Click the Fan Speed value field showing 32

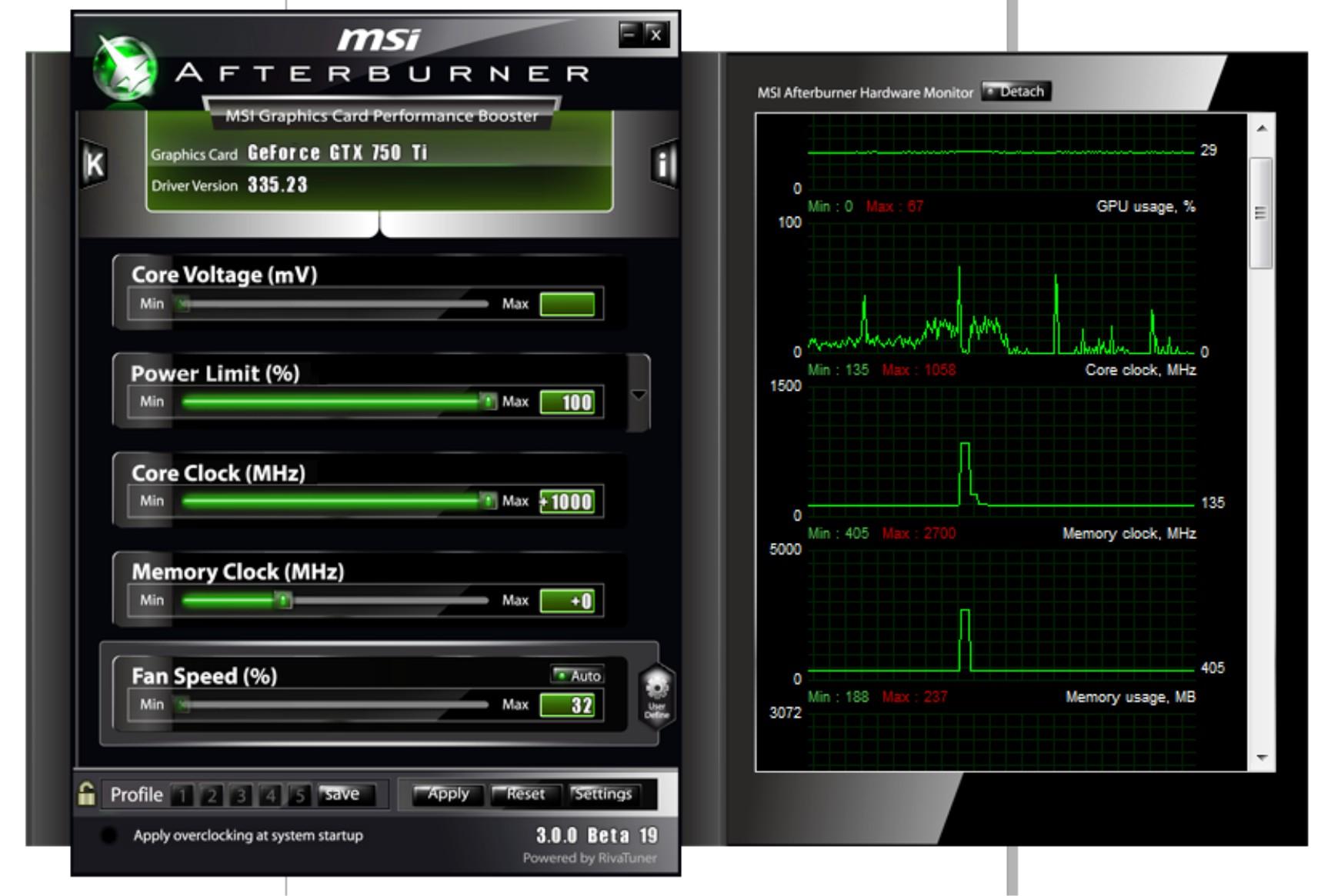pyautogui.click(x=567, y=705)
